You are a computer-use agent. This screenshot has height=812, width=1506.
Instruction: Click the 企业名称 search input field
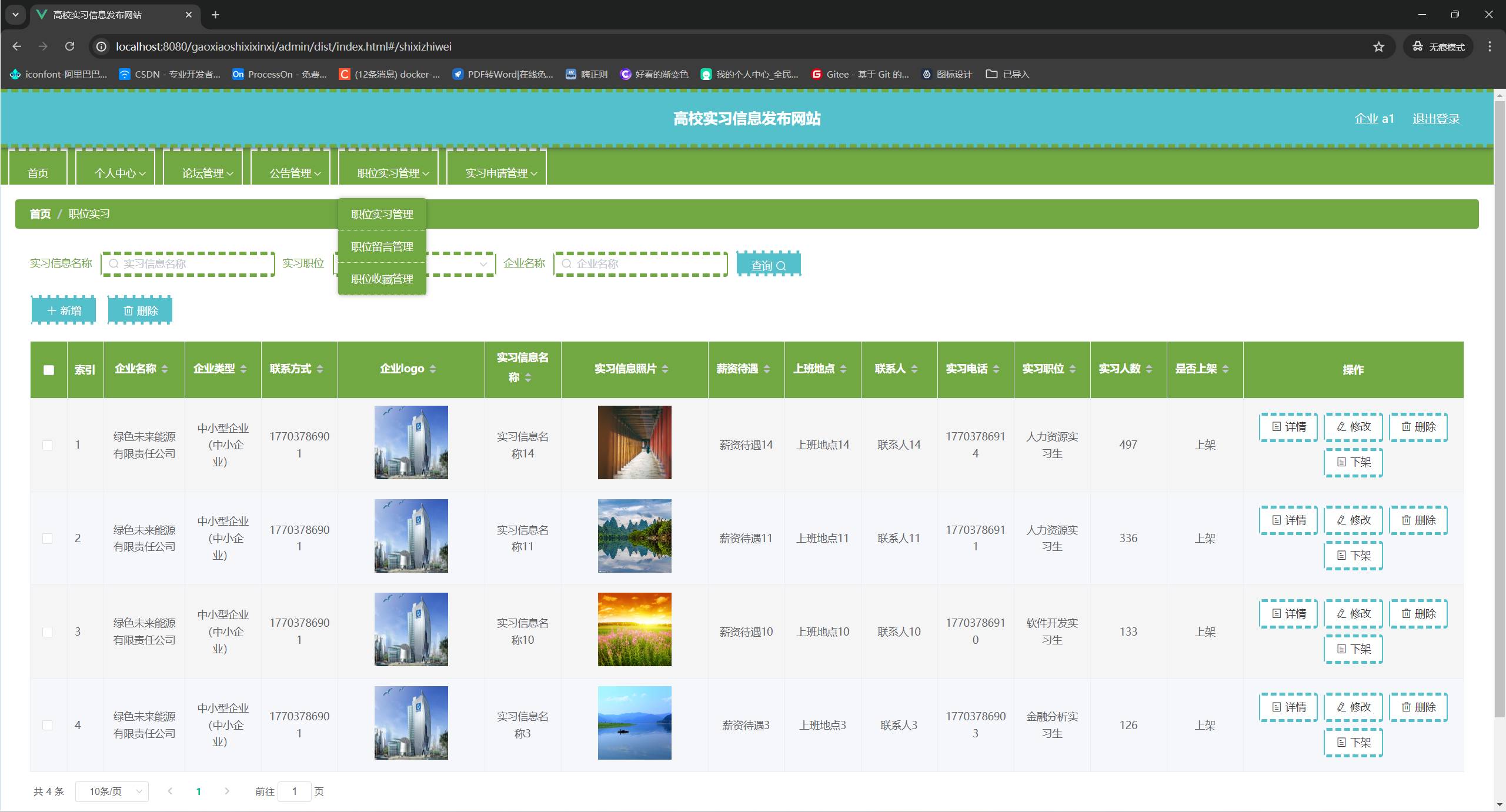[641, 264]
